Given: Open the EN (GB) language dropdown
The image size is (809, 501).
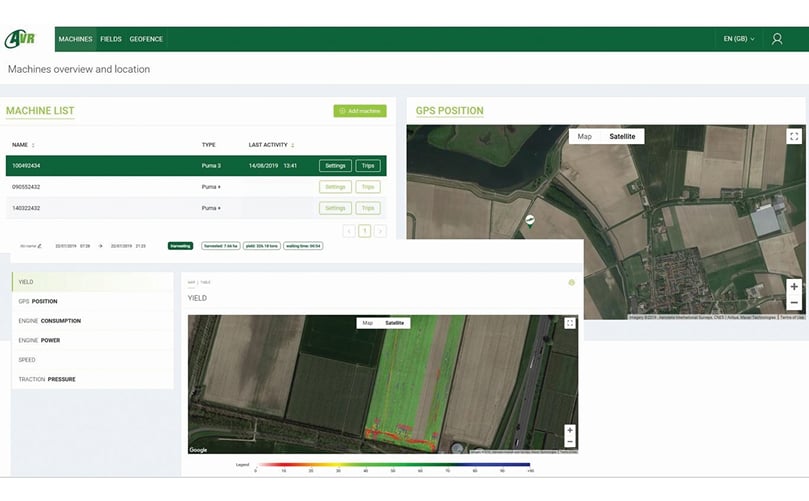Looking at the screenshot, I should (739, 39).
